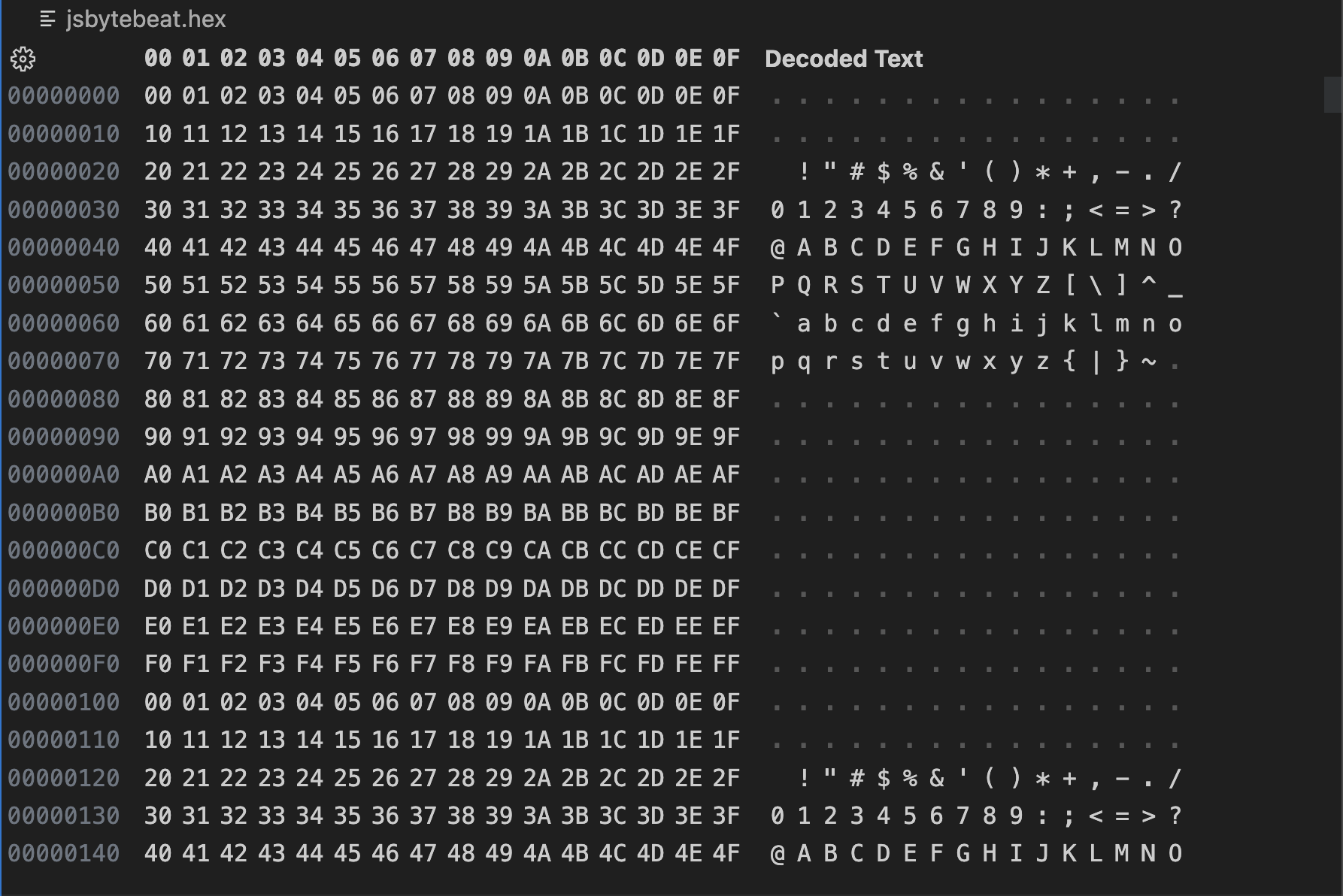Open hex editor settings via the gear icon
This screenshot has height=896, width=1343.
tap(24, 59)
